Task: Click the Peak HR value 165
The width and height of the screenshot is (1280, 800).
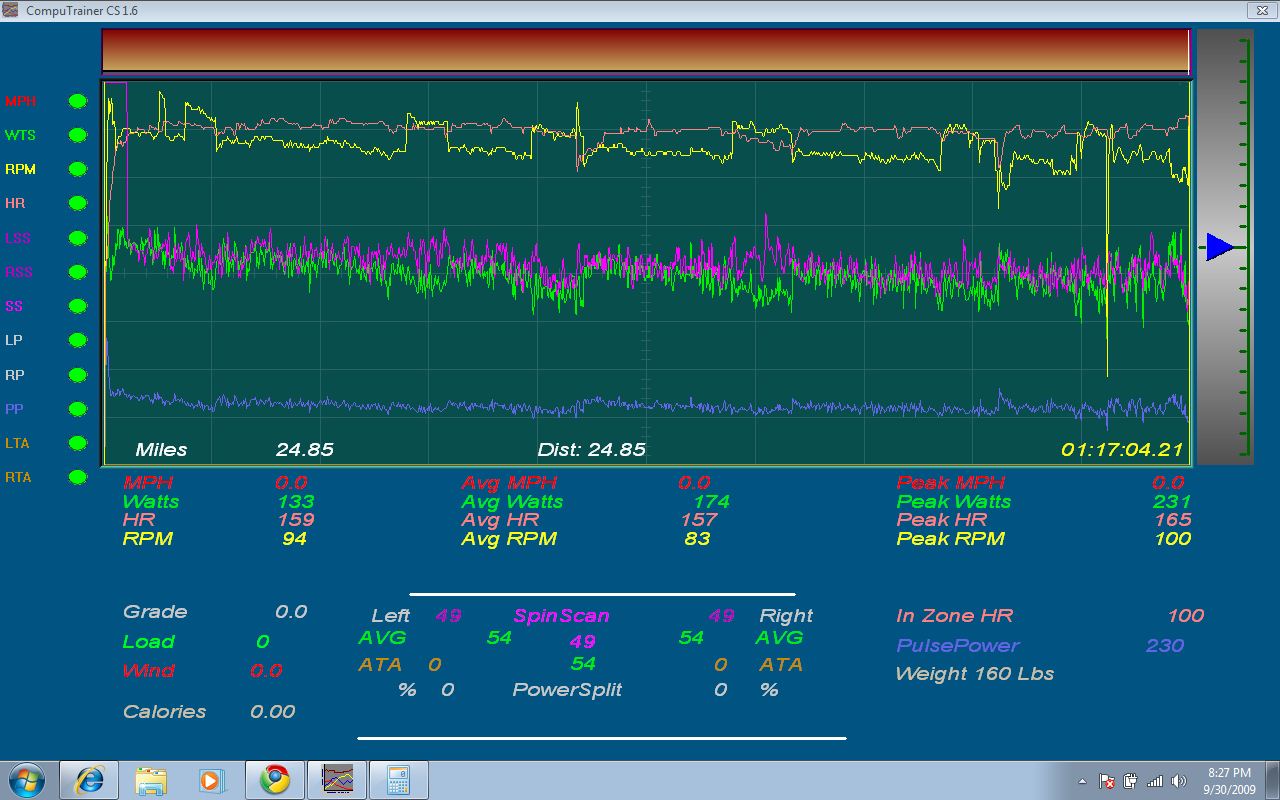Action: (1172, 520)
